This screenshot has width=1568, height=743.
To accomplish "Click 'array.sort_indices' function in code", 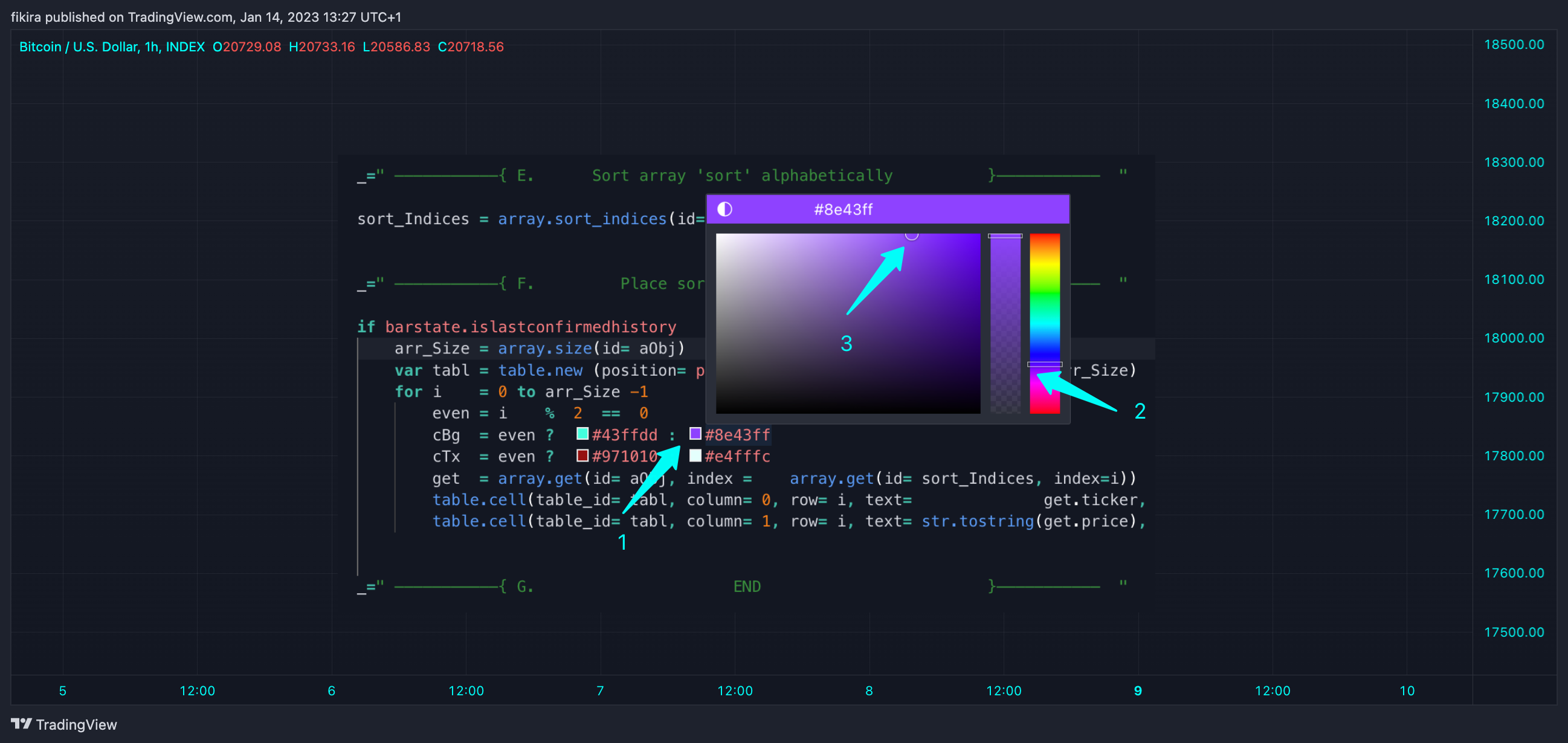I will 582,219.
